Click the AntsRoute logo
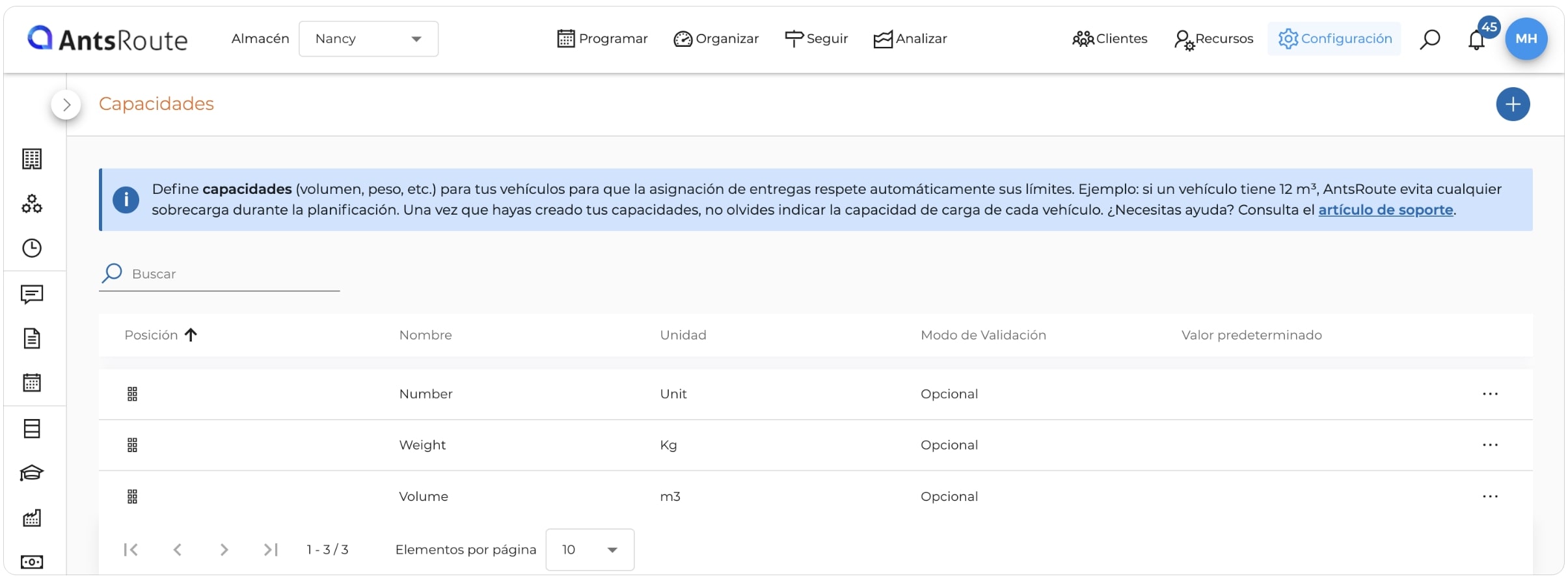This screenshot has width=1568, height=581. click(107, 39)
